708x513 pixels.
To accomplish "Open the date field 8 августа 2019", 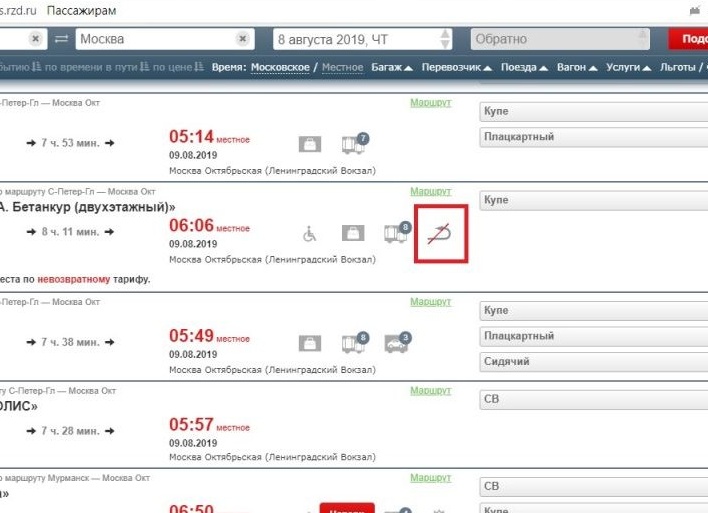I will pyautogui.click(x=362, y=39).
